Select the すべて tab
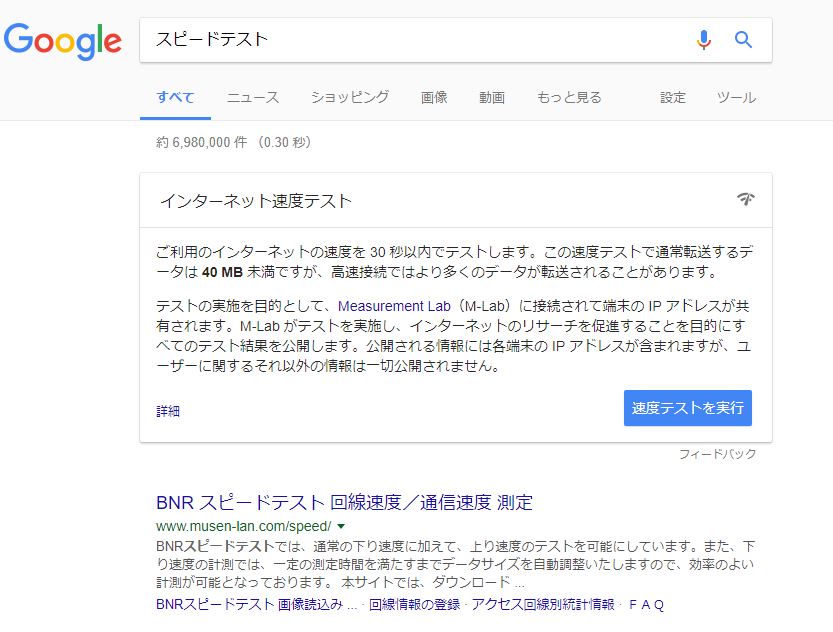 coord(175,98)
